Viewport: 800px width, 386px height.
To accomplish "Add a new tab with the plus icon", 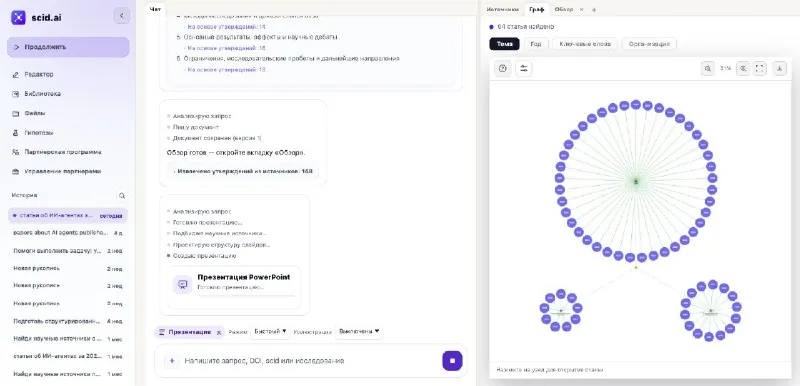I will [x=593, y=9].
